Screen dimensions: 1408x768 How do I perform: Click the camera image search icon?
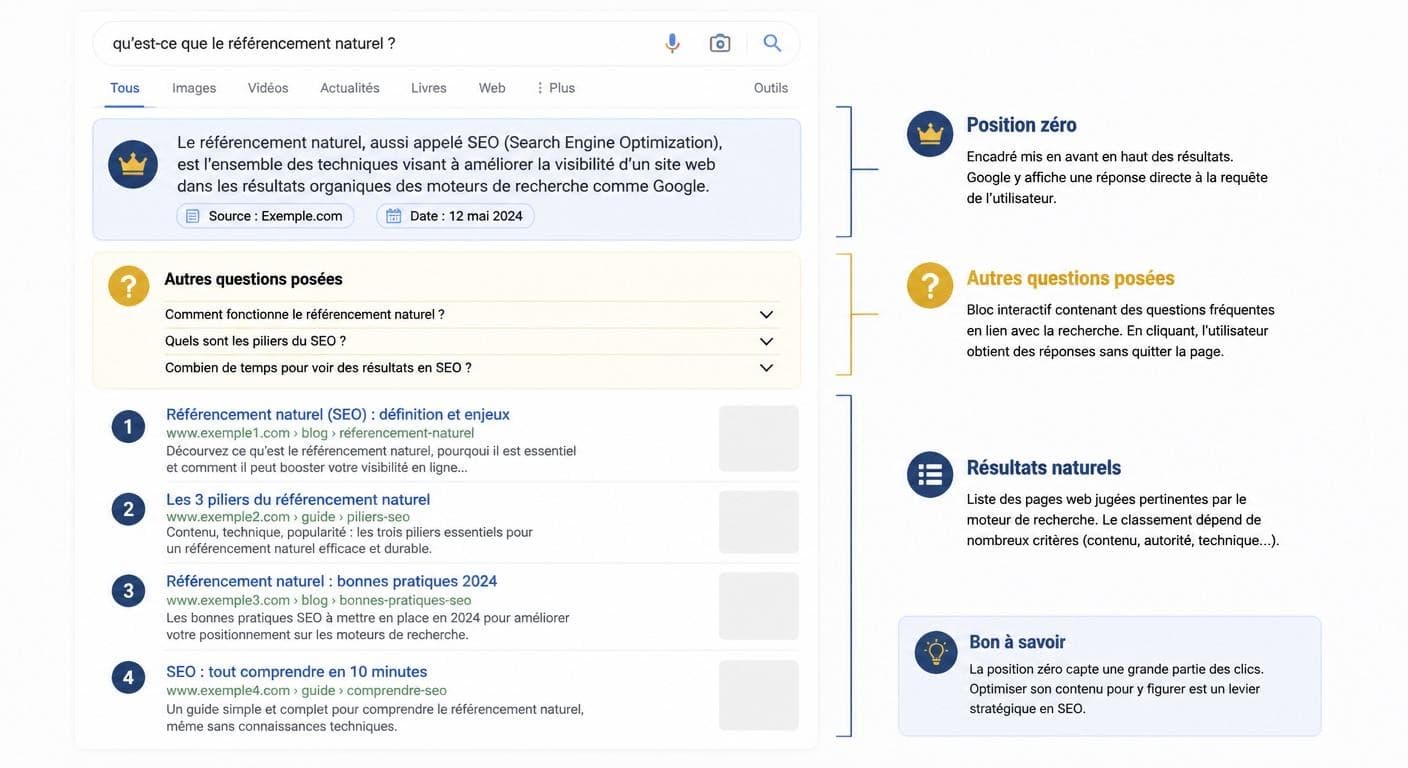click(x=720, y=43)
